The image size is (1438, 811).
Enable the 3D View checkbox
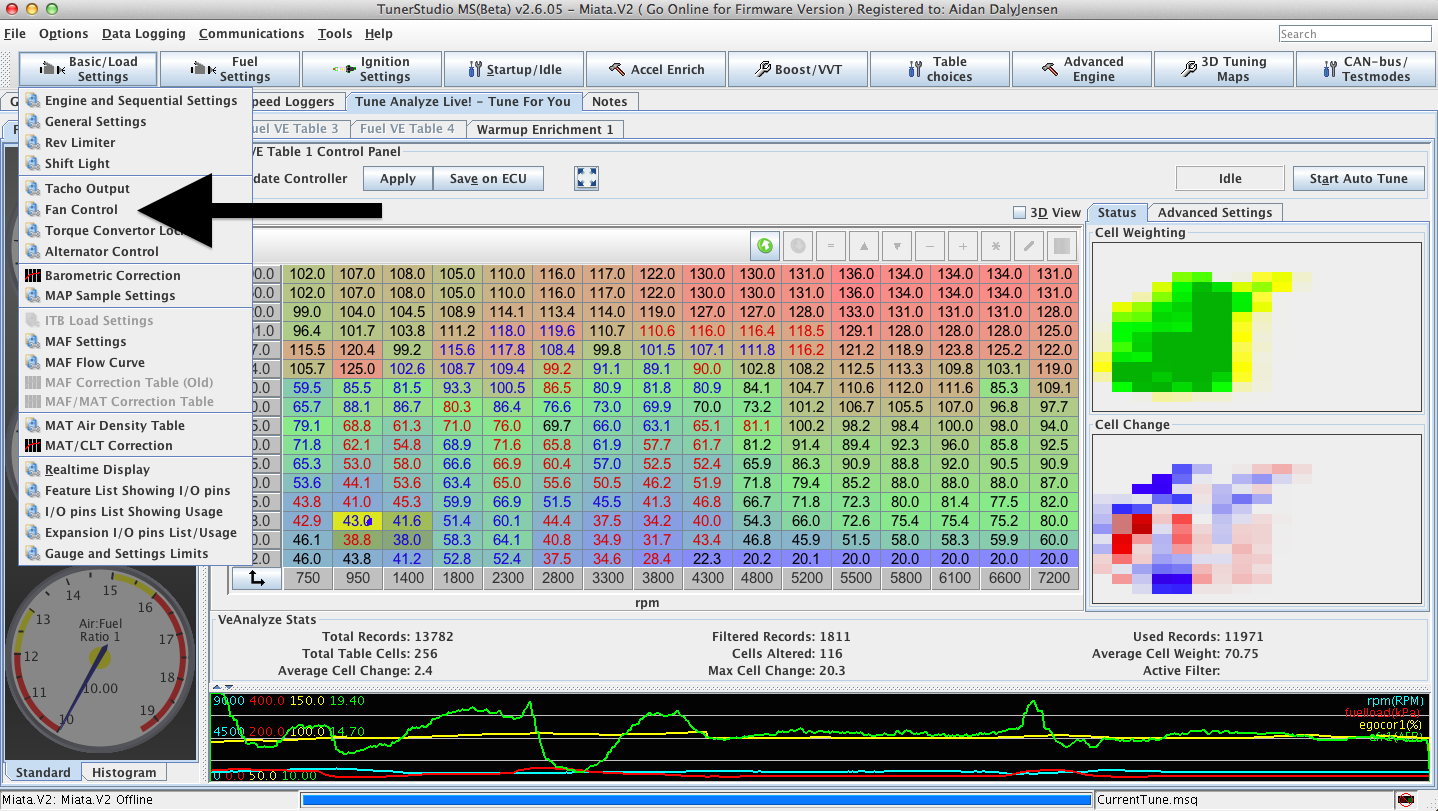[x=1019, y=212]
